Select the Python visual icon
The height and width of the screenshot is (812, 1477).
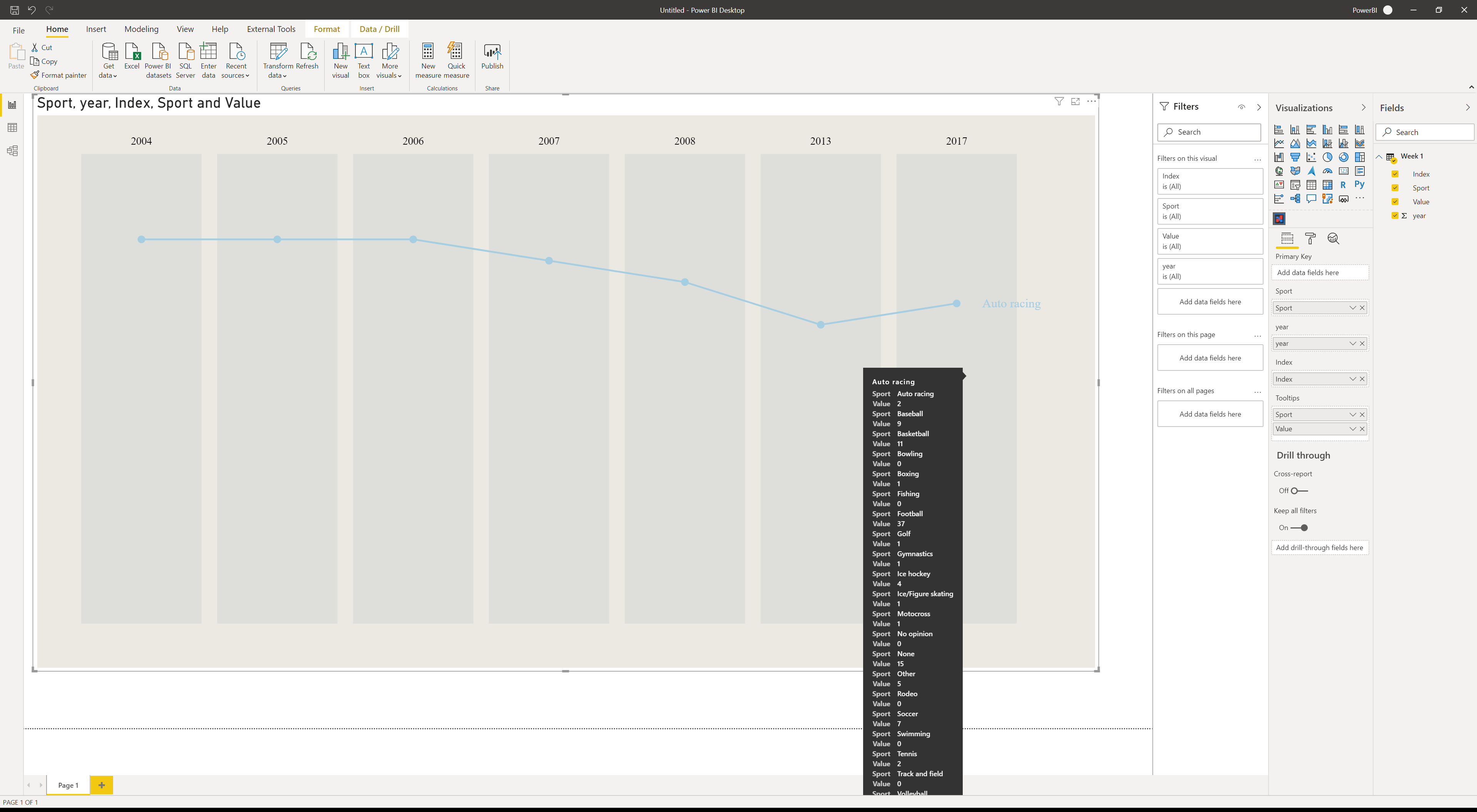click(x=1359, y=185)
